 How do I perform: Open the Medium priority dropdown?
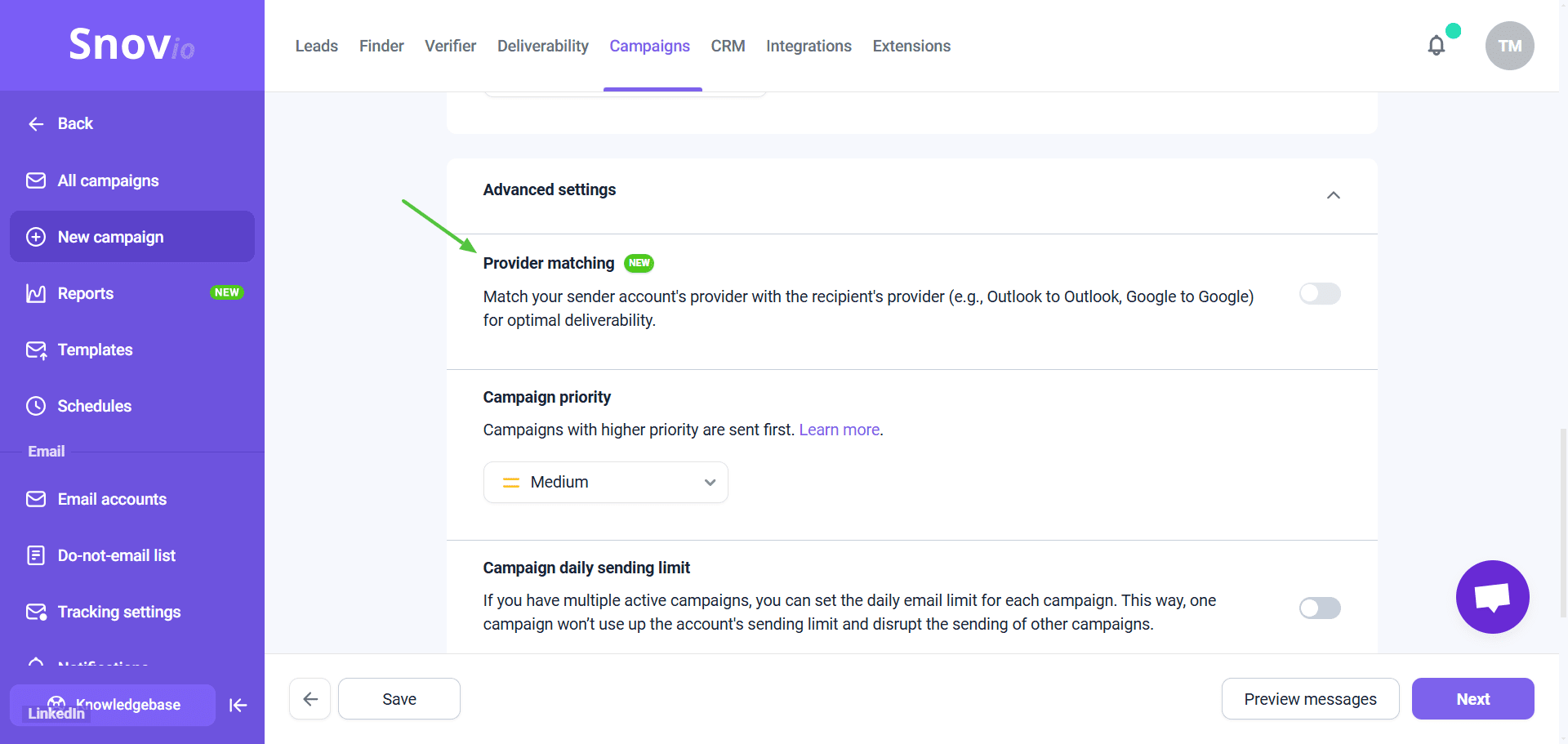pyautogui.click(x=605, y=483)
